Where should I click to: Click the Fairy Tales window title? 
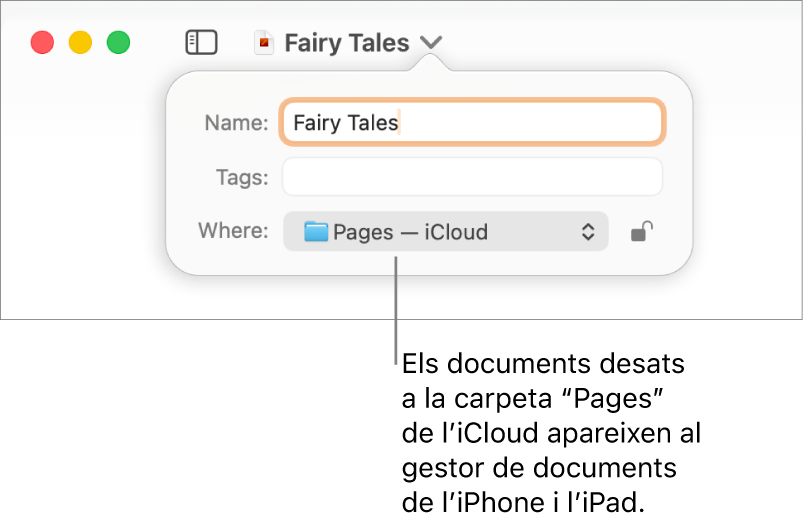(x=347, y=43)
